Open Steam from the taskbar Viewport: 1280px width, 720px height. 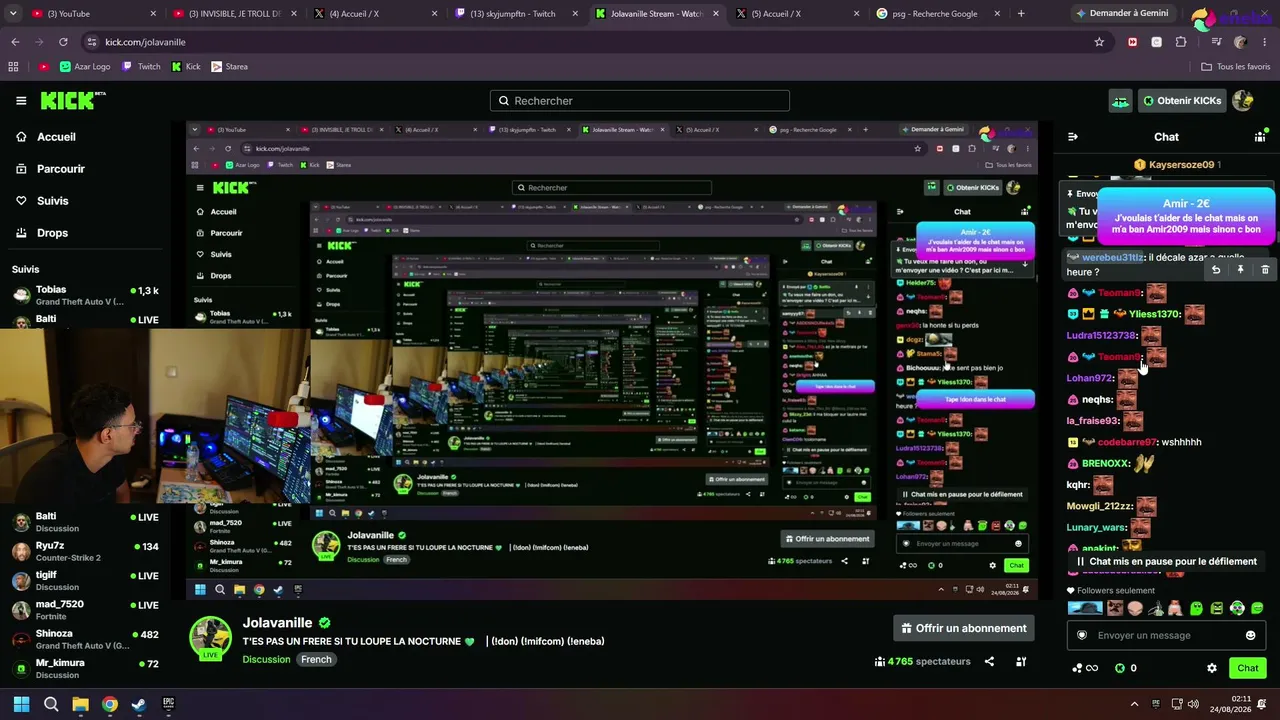tap(139, 704)
